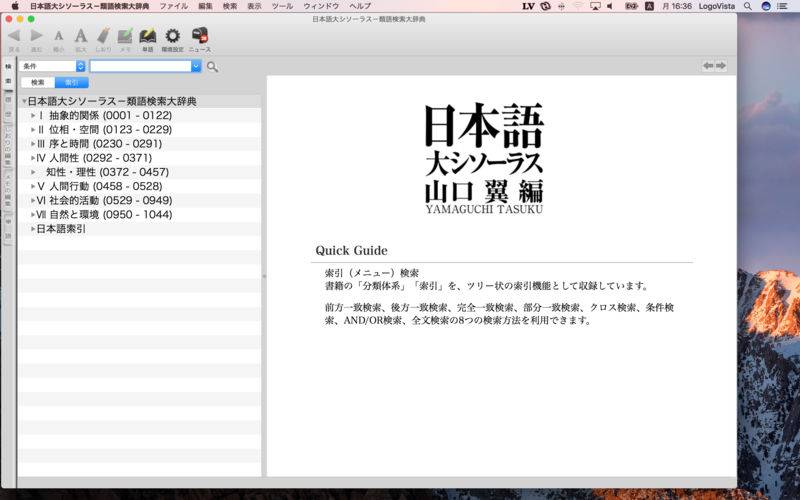Click the bookmark (しおり) toolbar icon
The image size is (800, 500).
click(103, 36)
